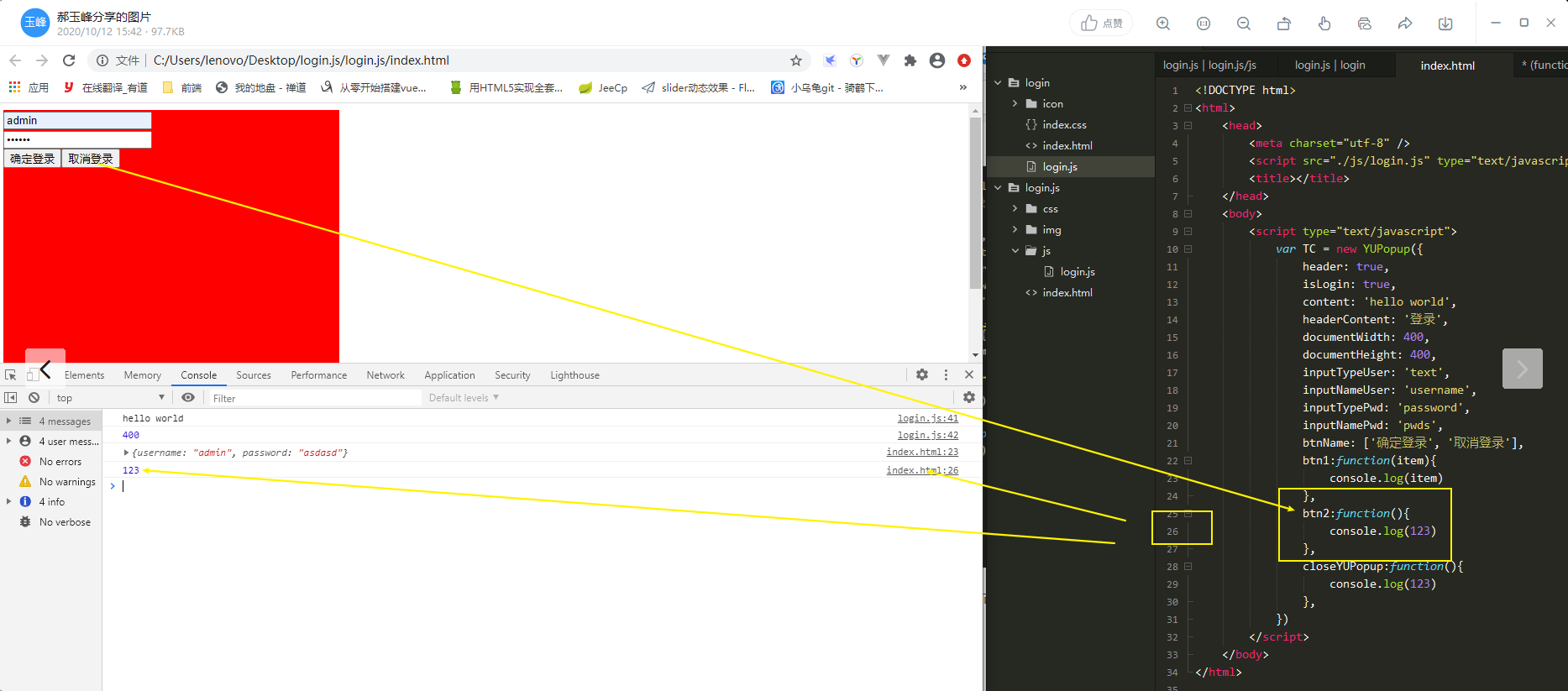
Task: Expand the css folder in editor tree
Action: click(x=1015, y=209)
